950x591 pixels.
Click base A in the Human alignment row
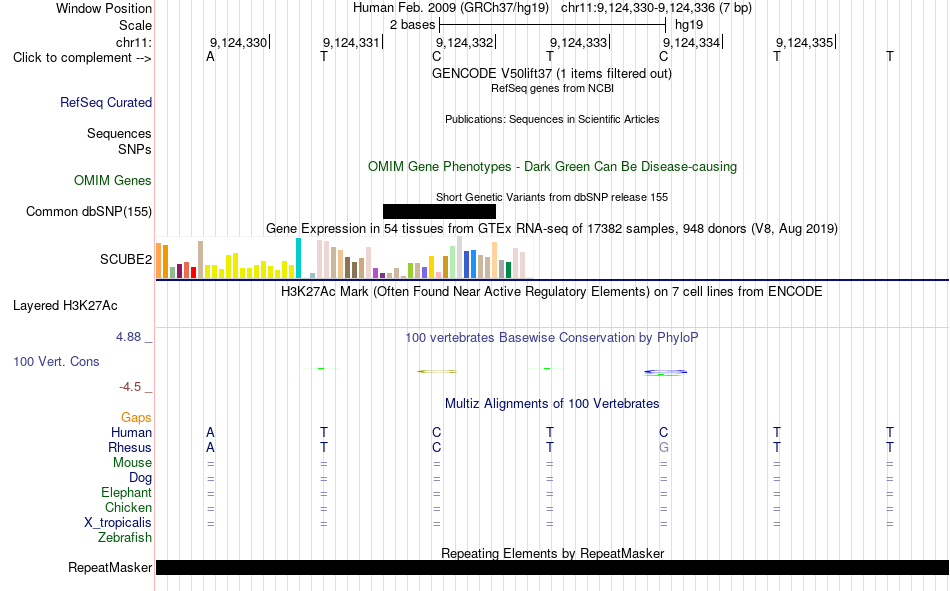(210, 433)
